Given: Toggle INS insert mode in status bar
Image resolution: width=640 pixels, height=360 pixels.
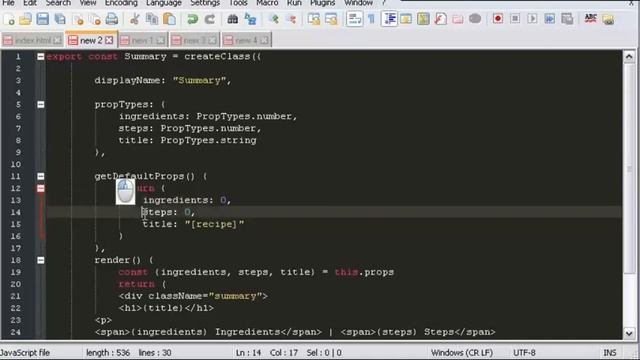Looking at the screenshot, I should coord(610,353).
